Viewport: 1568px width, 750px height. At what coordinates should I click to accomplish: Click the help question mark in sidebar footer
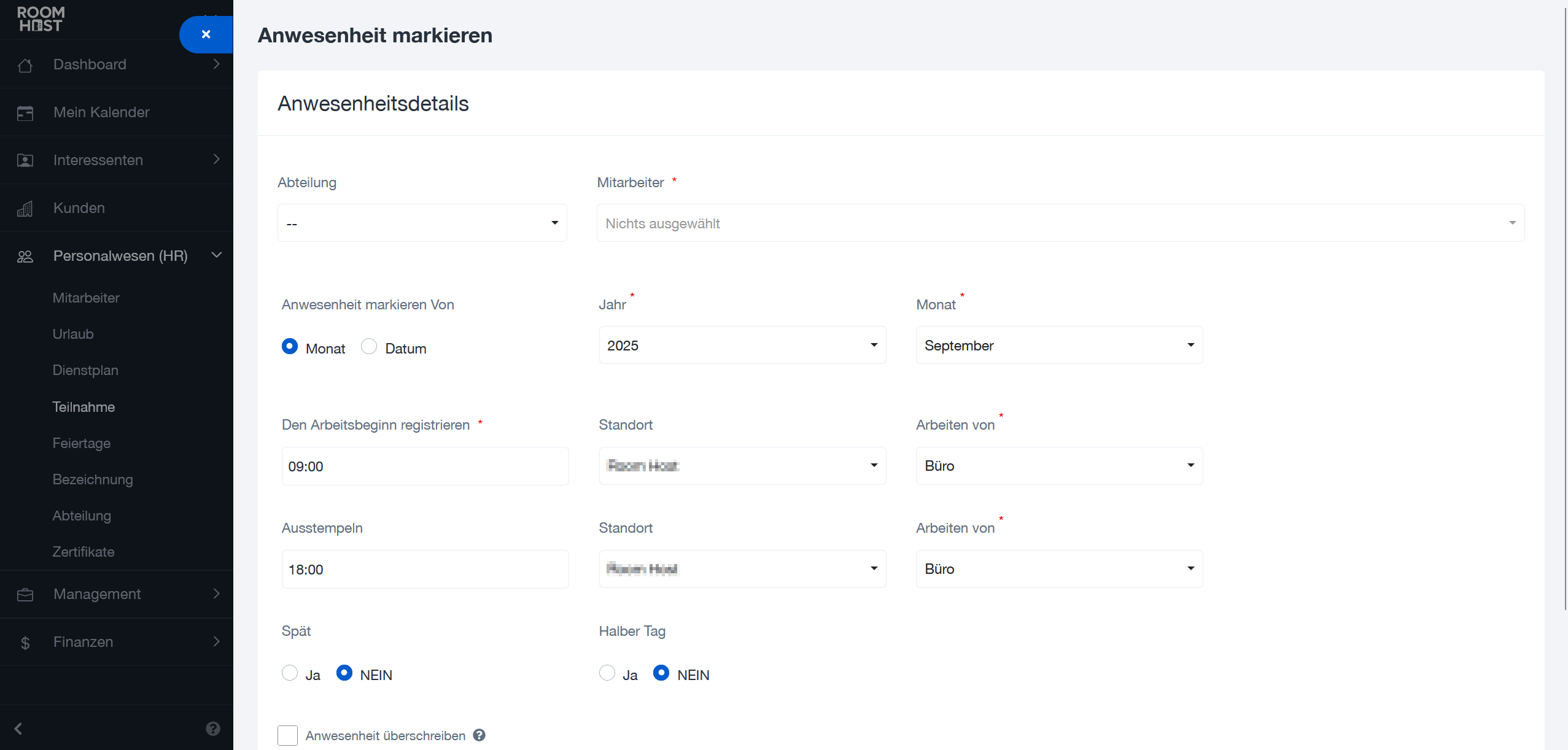point(213,729)
